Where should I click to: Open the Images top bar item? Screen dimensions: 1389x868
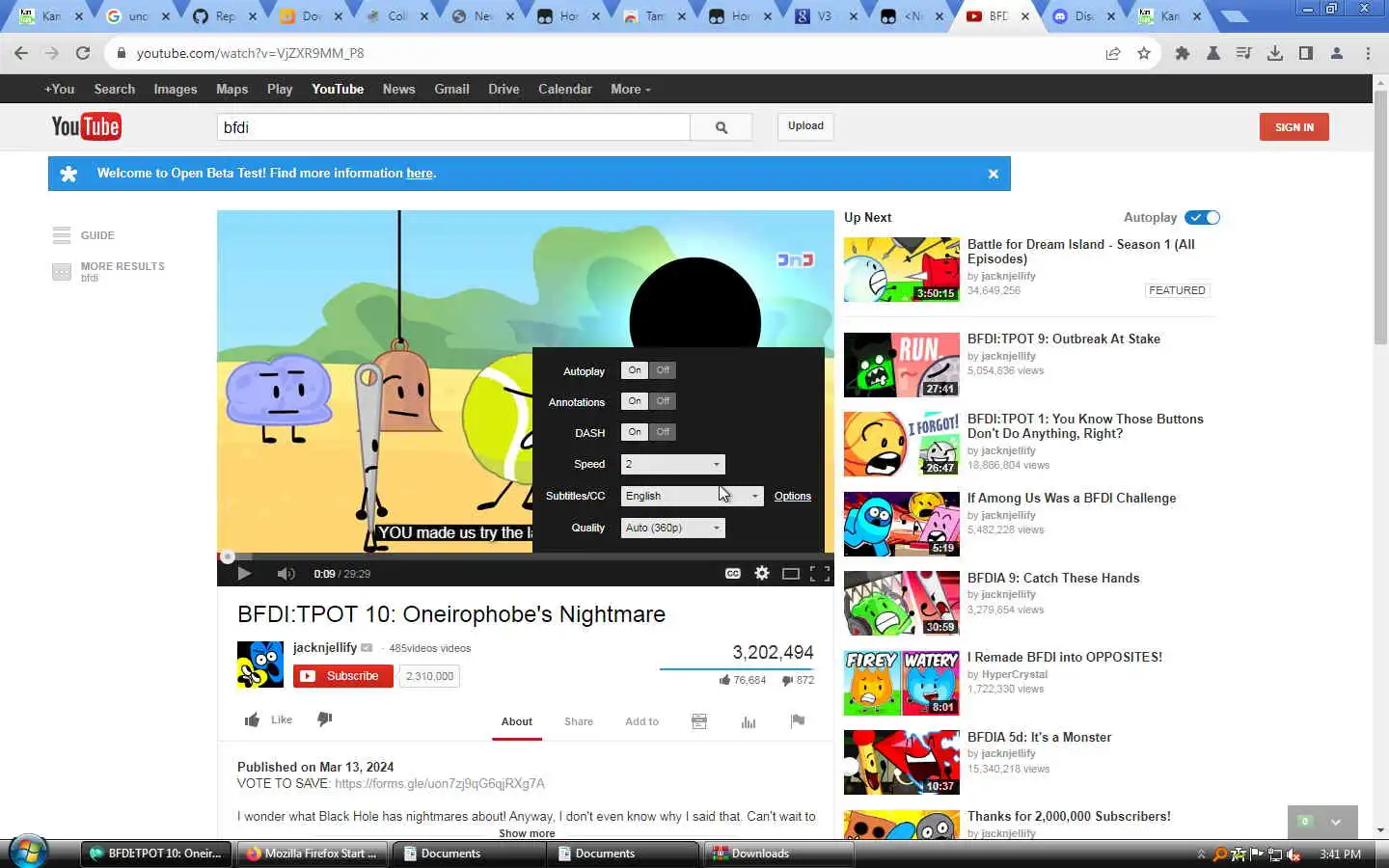pyautogui.click(x=176, y=89)
